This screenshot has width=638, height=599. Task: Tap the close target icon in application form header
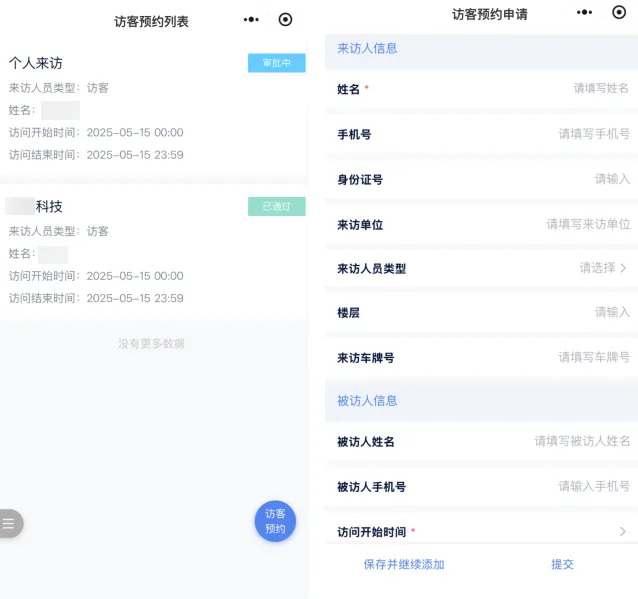click(x=619, y=14)
